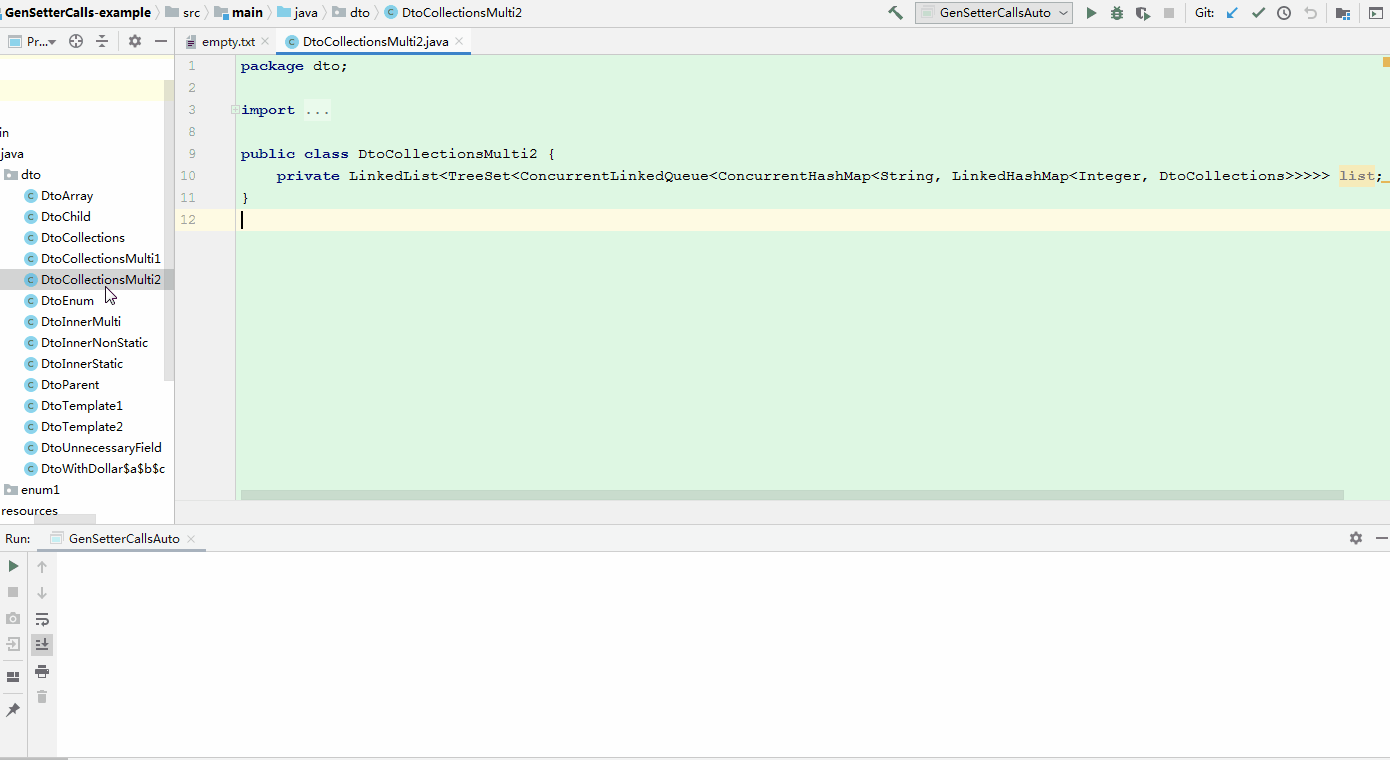Viewport: 1390px width, 760px height.
Task: Open the Project view selector dropdown
Action: coord(32,41)
